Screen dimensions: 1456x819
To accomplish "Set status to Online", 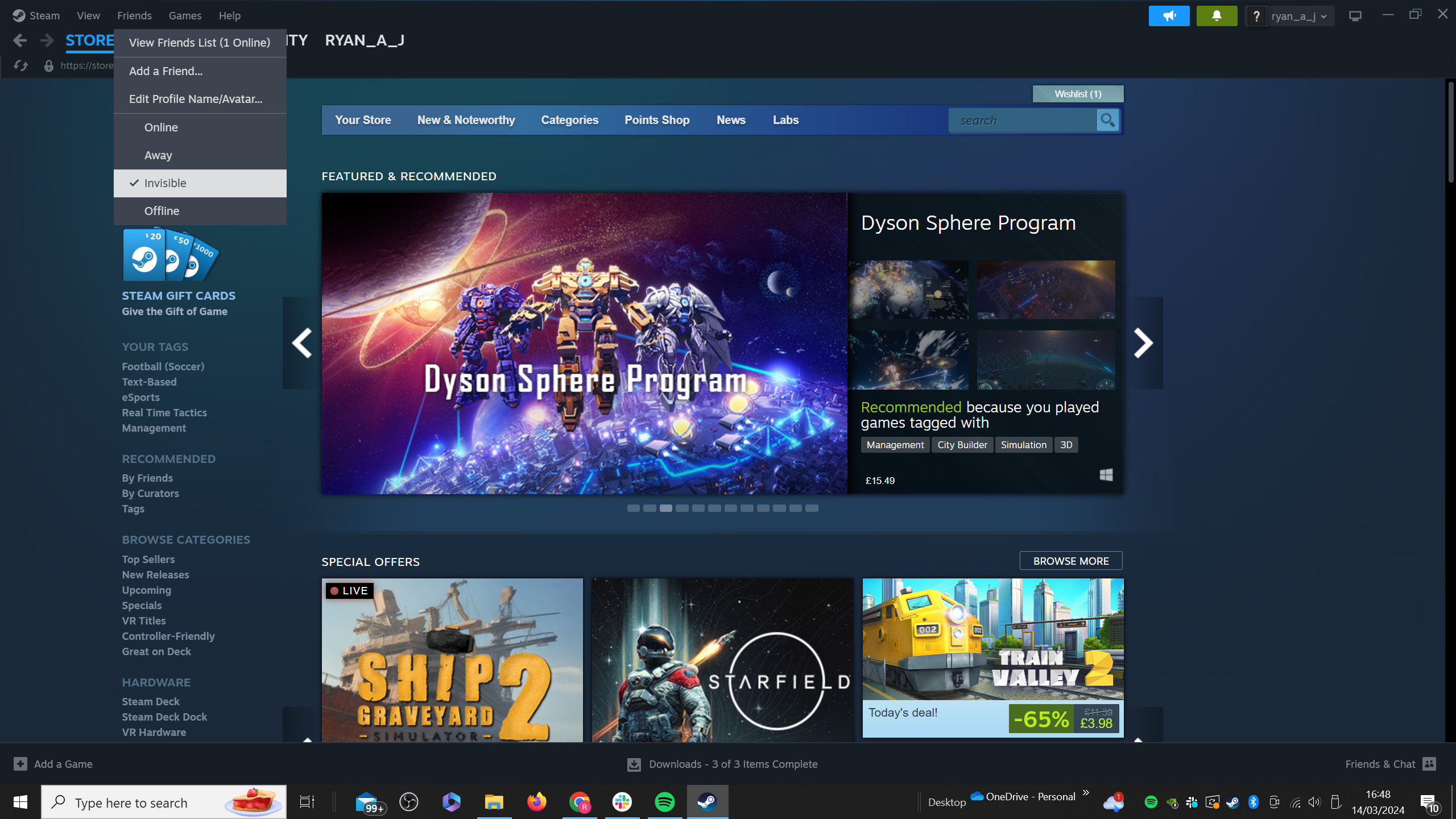I will pyautogui.click(x=200, y=127).
